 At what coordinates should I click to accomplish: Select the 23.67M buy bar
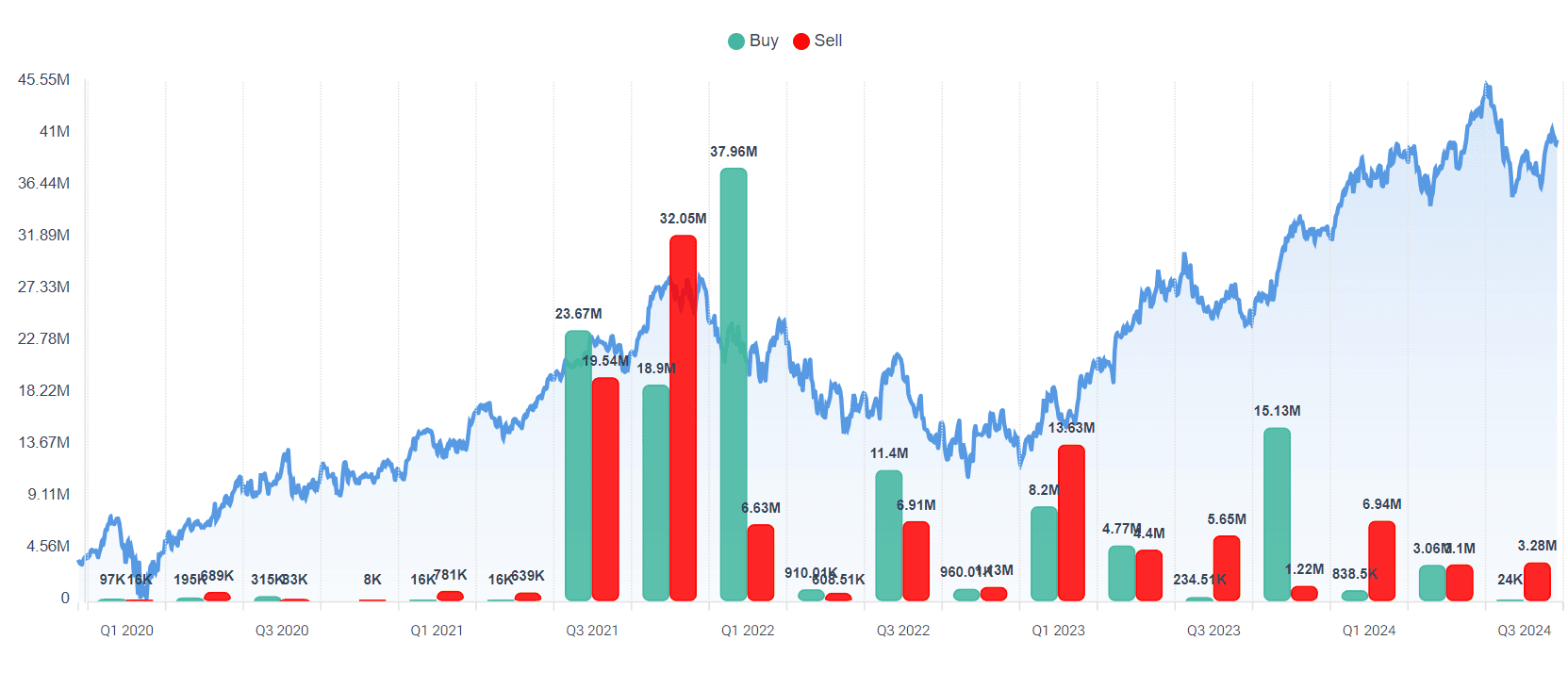point(578,465)
